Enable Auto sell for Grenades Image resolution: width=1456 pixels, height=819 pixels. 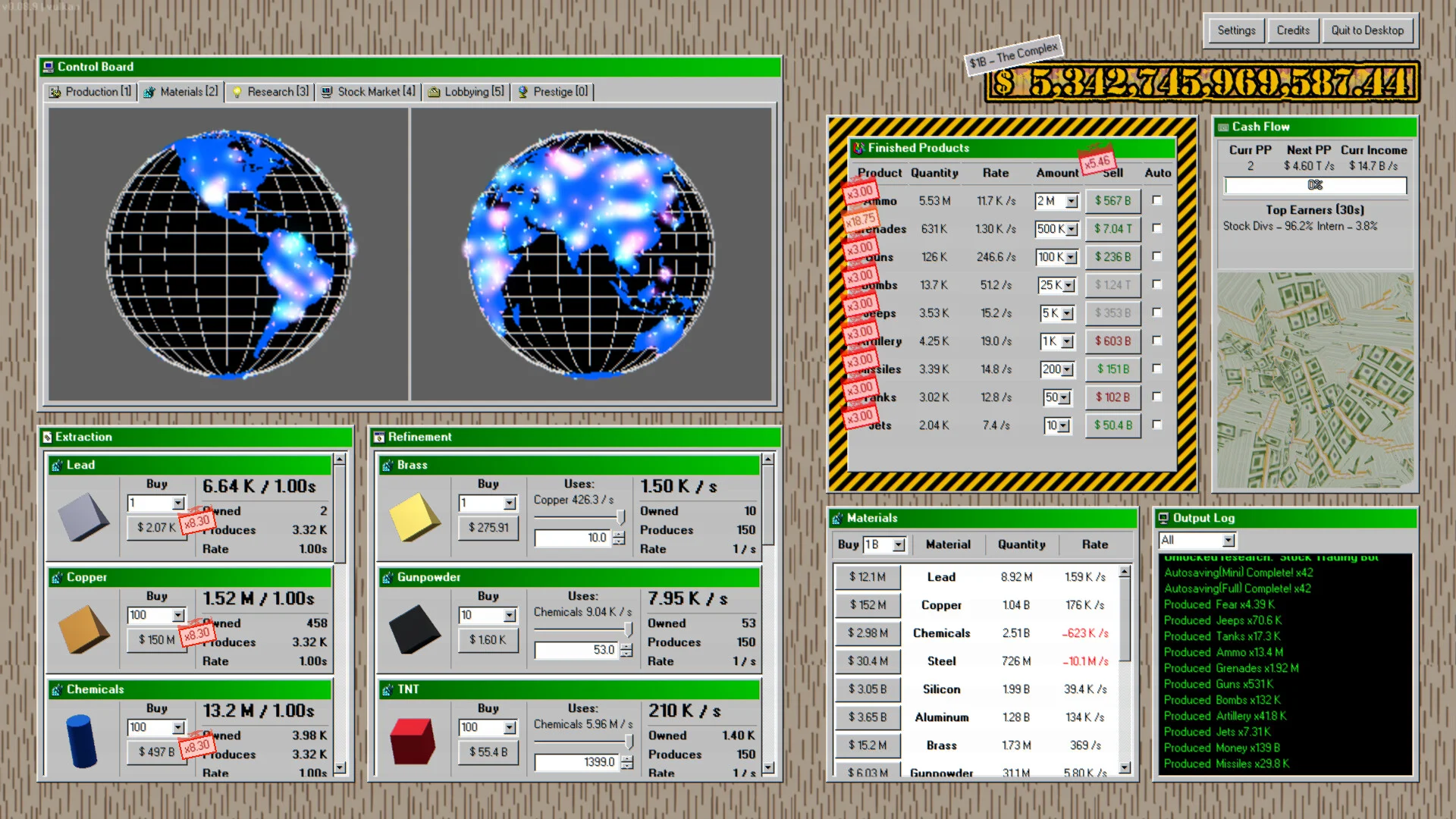[x=1158, y=228]
